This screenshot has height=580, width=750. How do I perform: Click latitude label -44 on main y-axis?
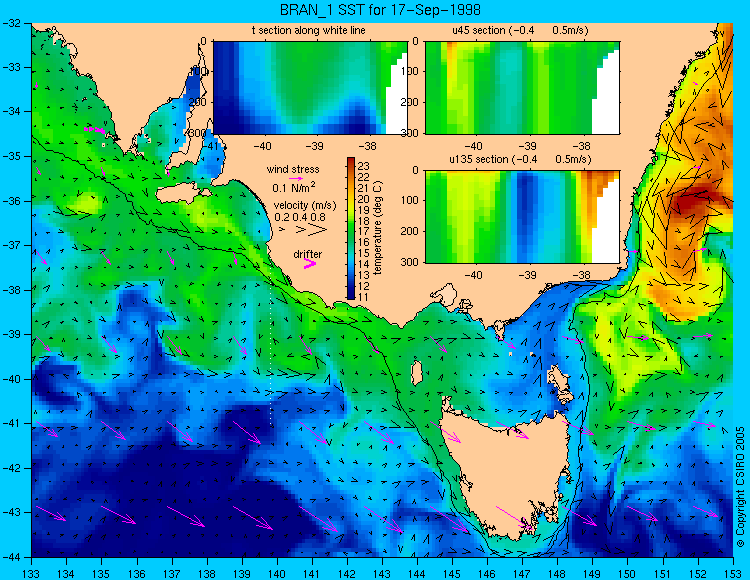click(x=12, y=557)
